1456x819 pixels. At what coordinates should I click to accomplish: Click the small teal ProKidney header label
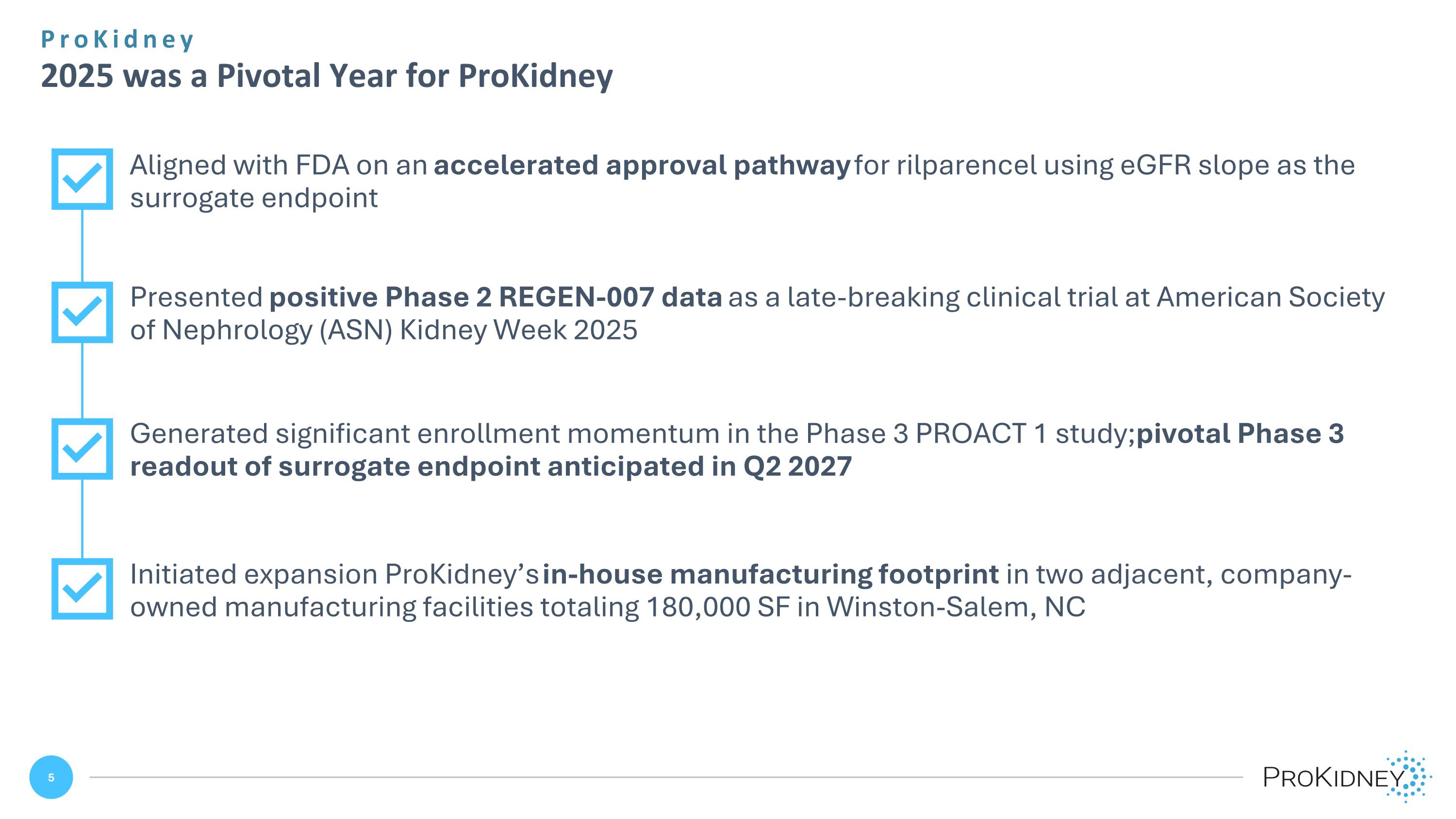point(117,39)
